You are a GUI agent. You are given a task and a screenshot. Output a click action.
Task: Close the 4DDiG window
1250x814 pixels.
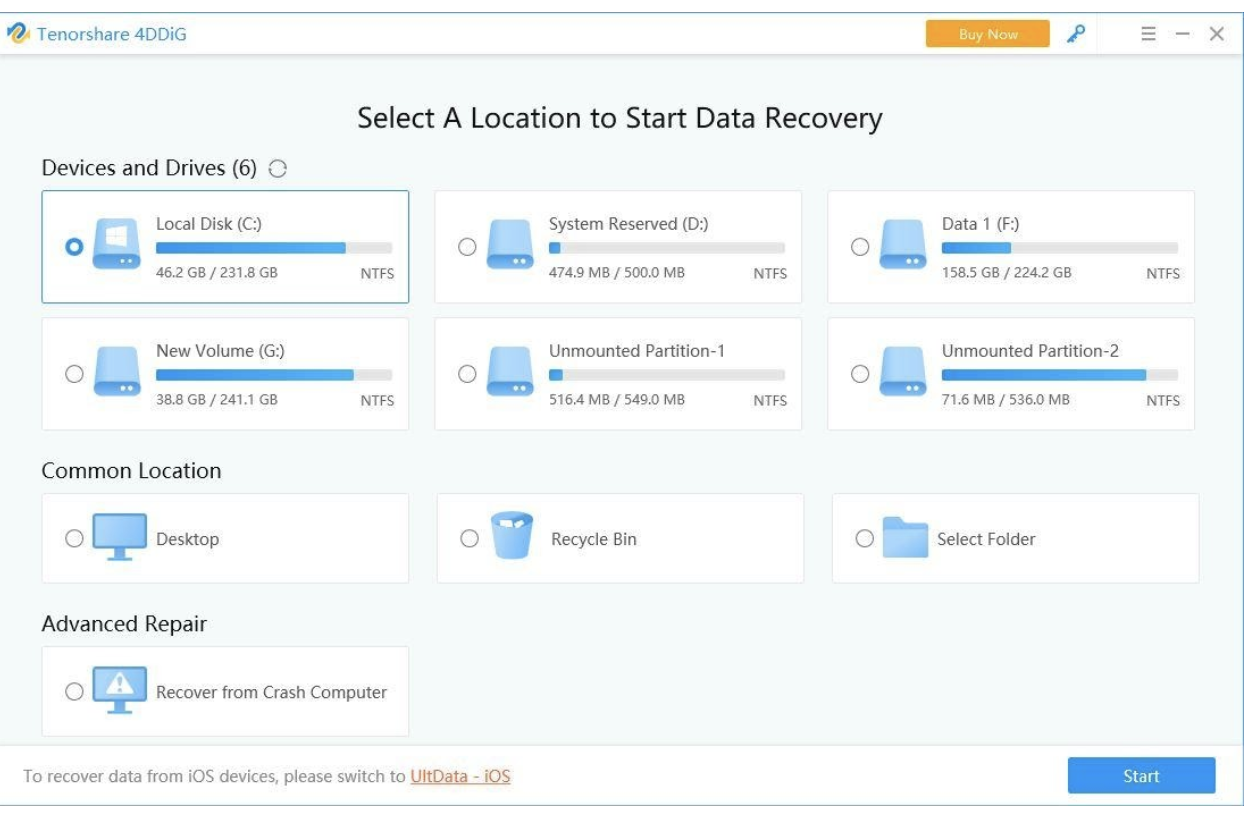point(1217,34)
